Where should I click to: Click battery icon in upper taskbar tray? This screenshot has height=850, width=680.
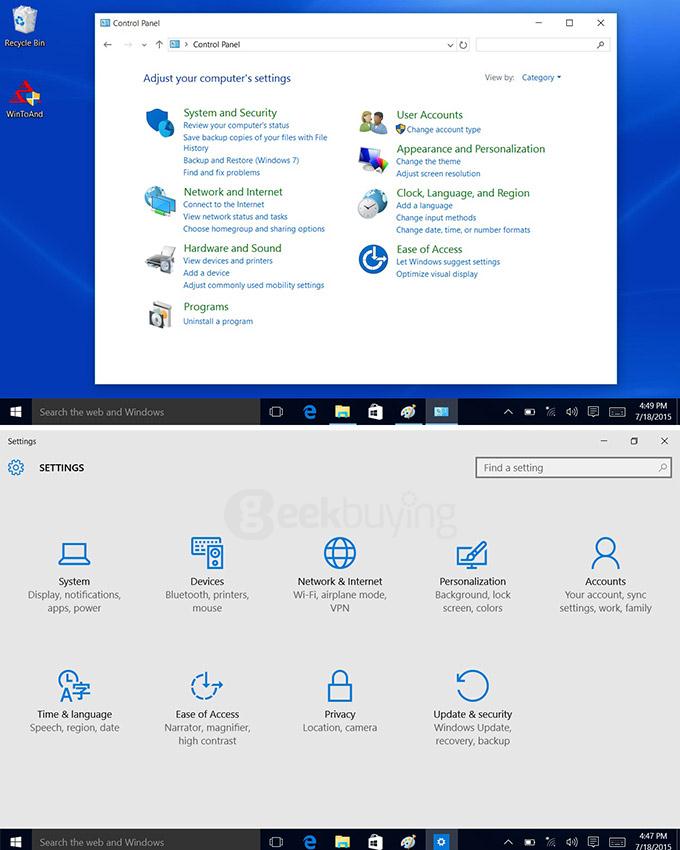point(530,412)
